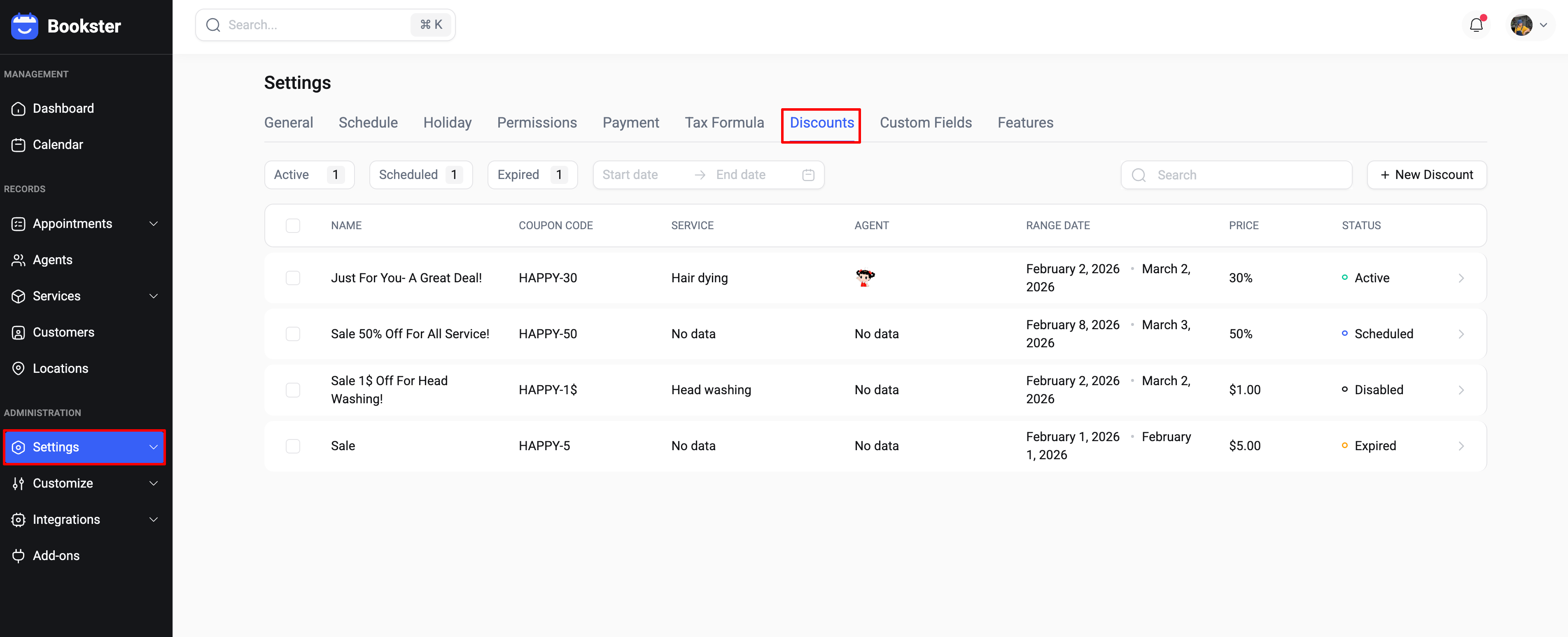
Task: Click the Calendar sidebar icon
Action: [x=18, y=145]
